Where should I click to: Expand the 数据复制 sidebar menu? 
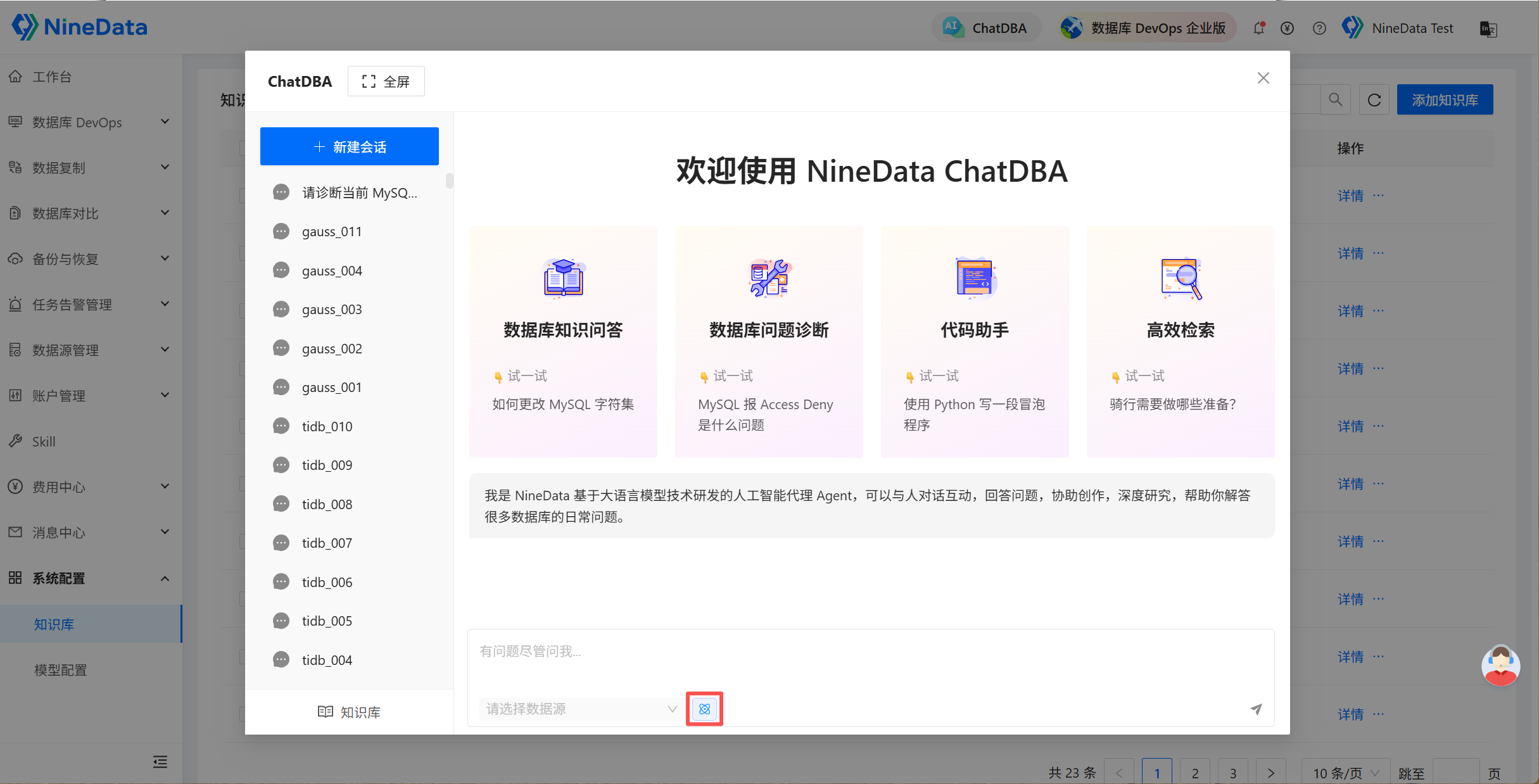pyautogui.click(x=91, y=168)
